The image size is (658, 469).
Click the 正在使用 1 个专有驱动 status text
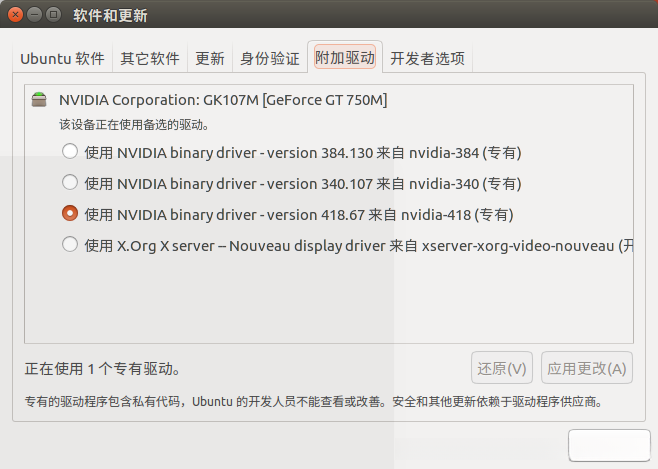click(x=103, y=369)
